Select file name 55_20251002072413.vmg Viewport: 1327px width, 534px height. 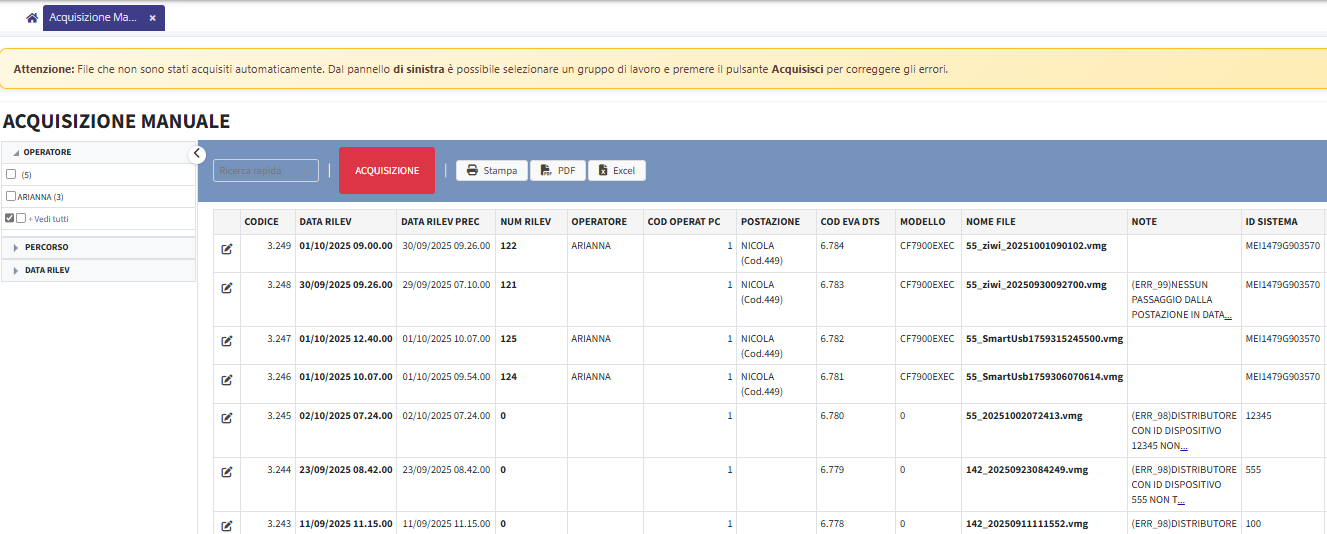[1024, 415]
